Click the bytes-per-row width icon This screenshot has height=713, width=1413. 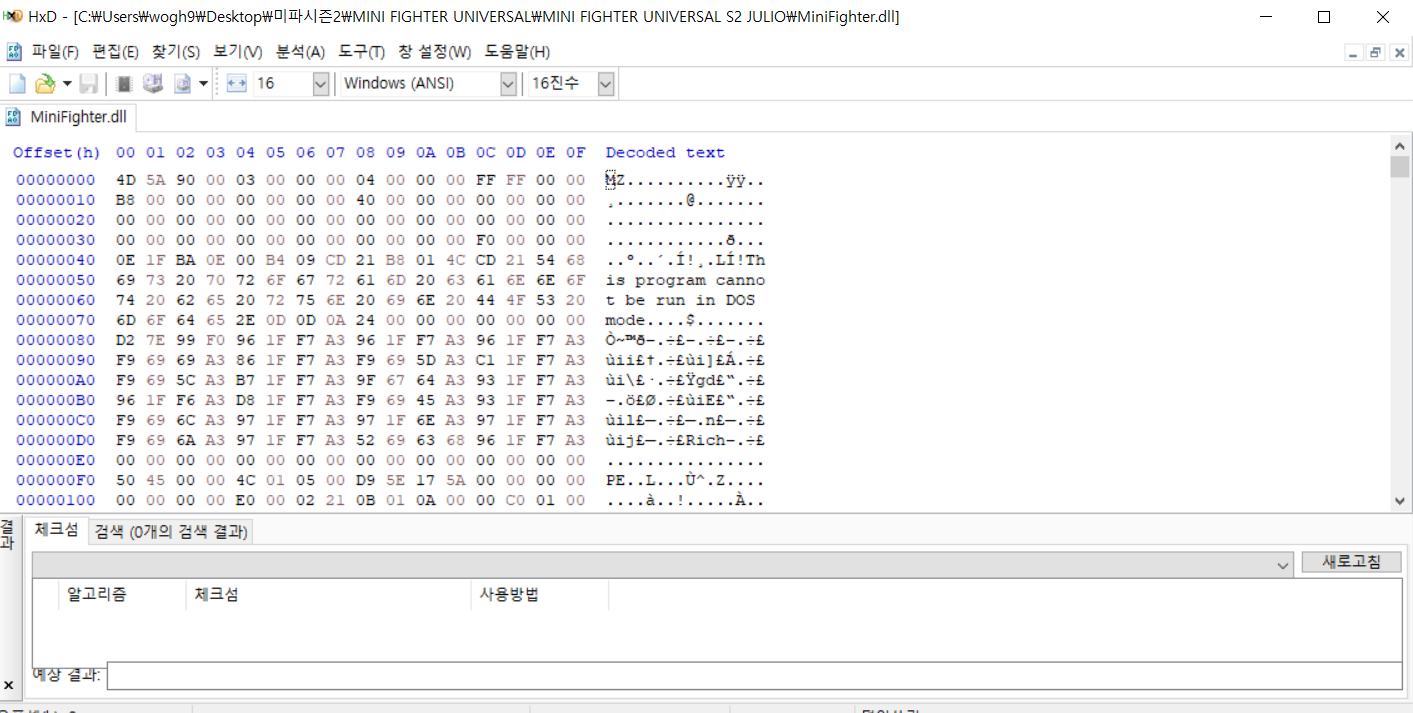coord(236,84)
